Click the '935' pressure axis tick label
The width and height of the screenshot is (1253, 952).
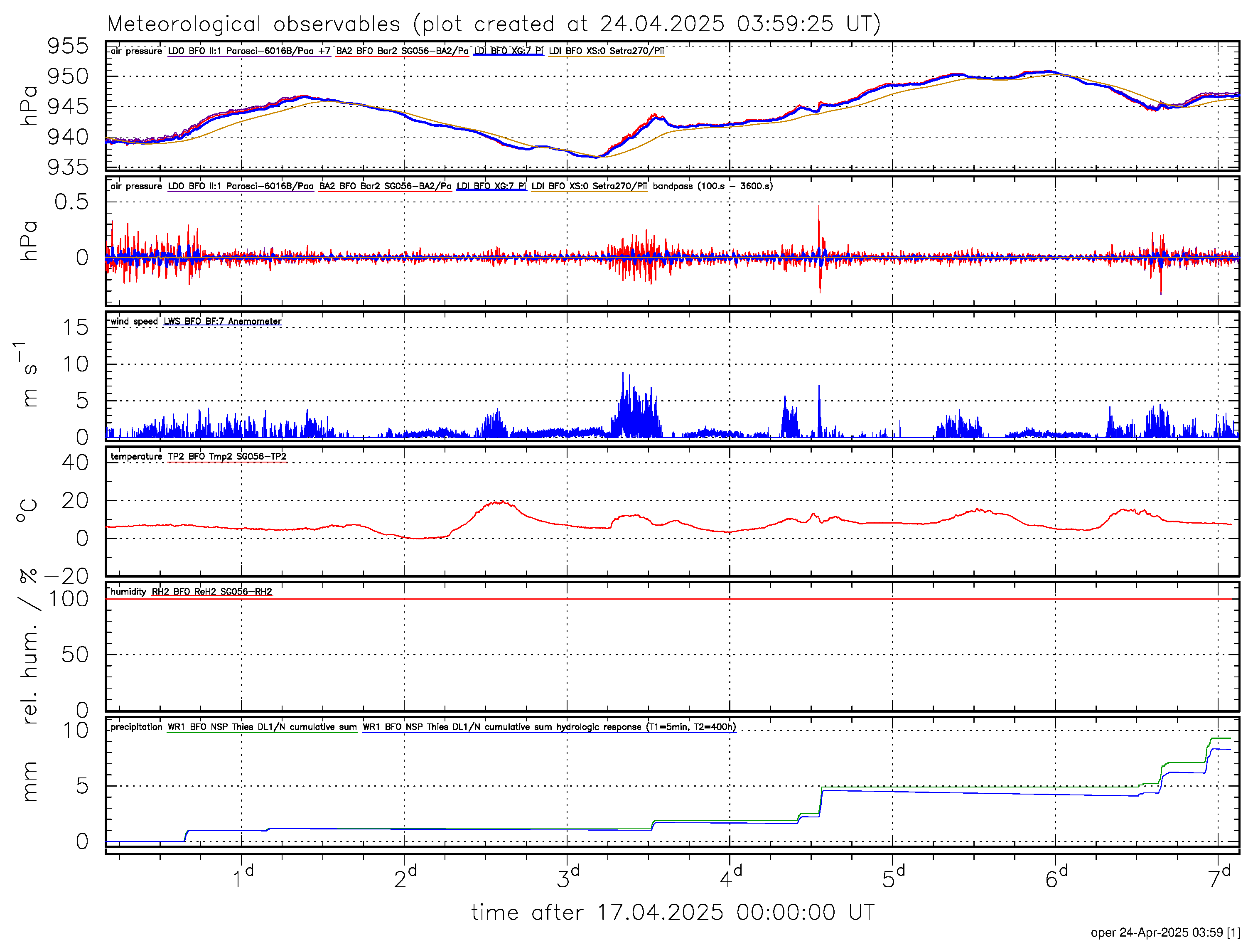[68, 167]
